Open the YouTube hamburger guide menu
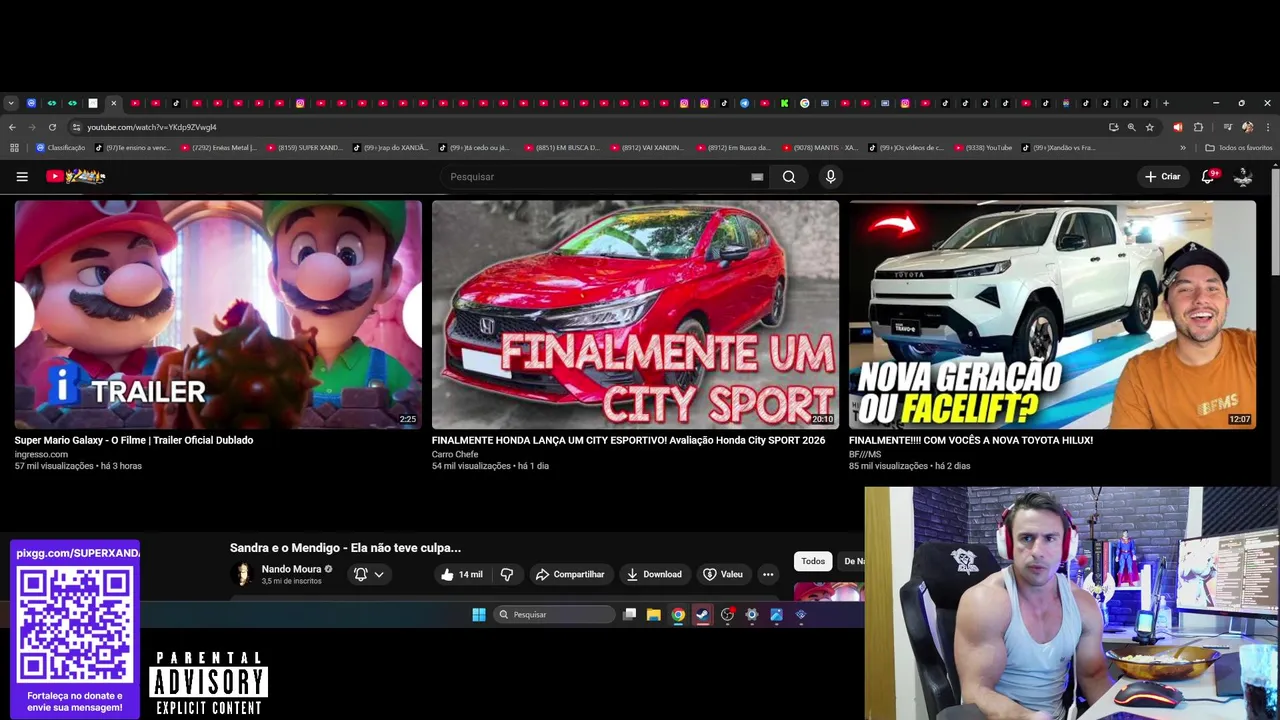Image resolution: width=1280 pixels, height=720 pixels. coord(22,177)
